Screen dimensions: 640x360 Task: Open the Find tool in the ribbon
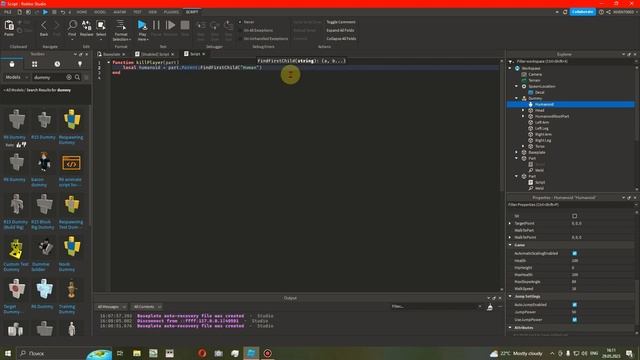72,28
